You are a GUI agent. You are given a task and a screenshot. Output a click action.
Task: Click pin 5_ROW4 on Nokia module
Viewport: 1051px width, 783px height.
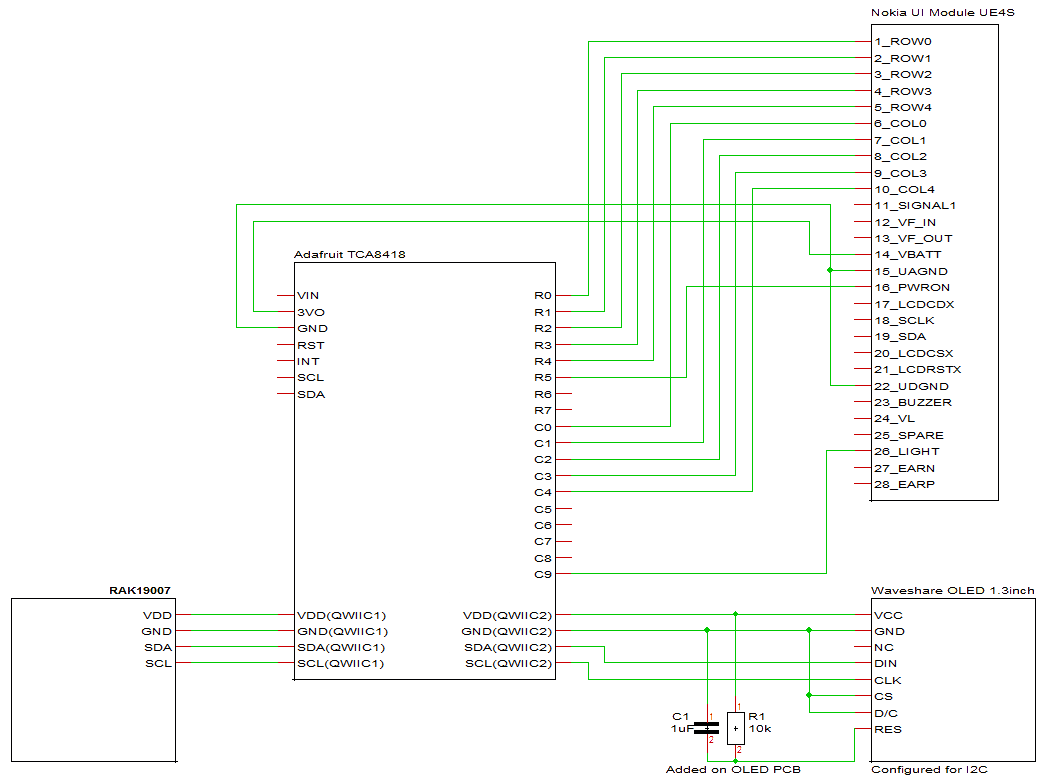pos(902,107)
